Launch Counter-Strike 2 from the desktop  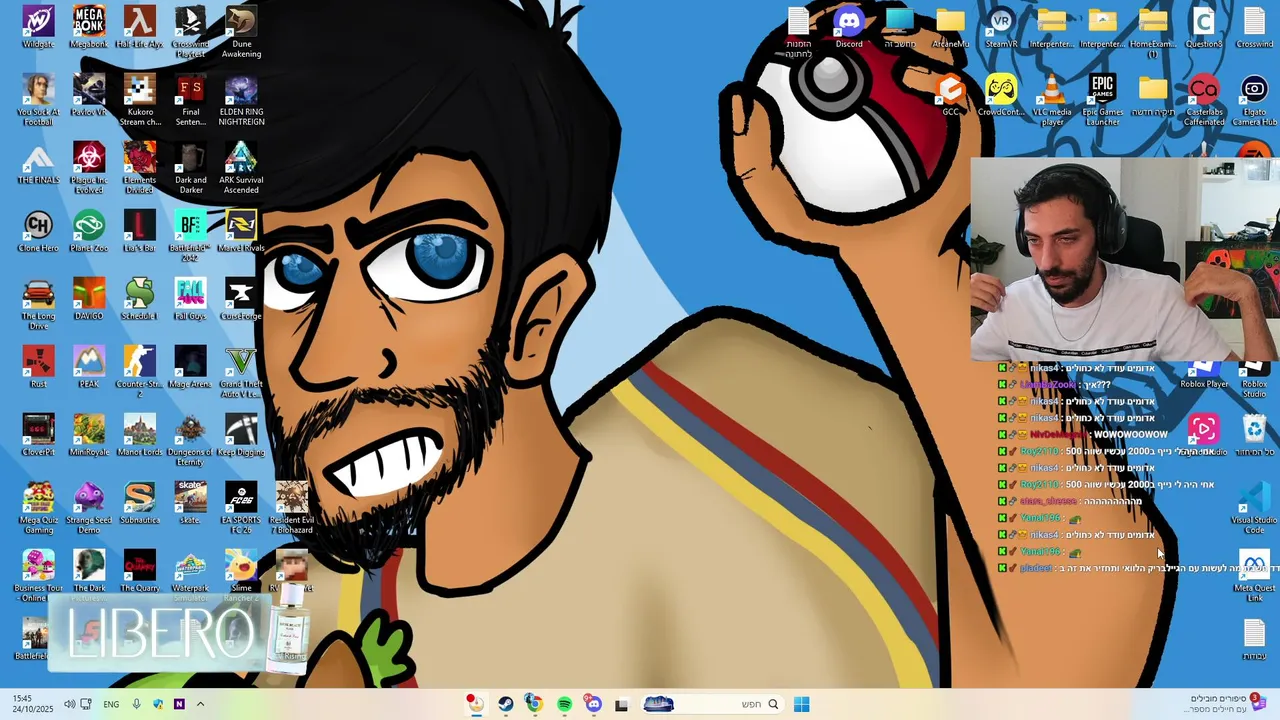[140, 372]
